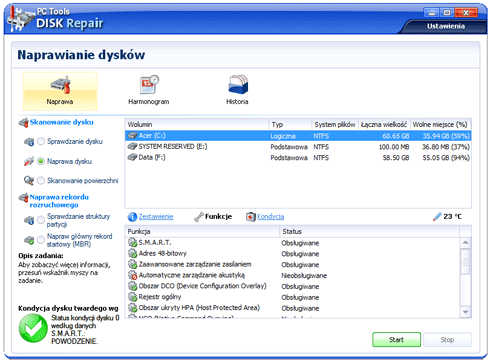Image resolution: width=490 pixels, height=362 pixels.
Task: Click the thermometer temperature icon
Action: coord(437,217)
